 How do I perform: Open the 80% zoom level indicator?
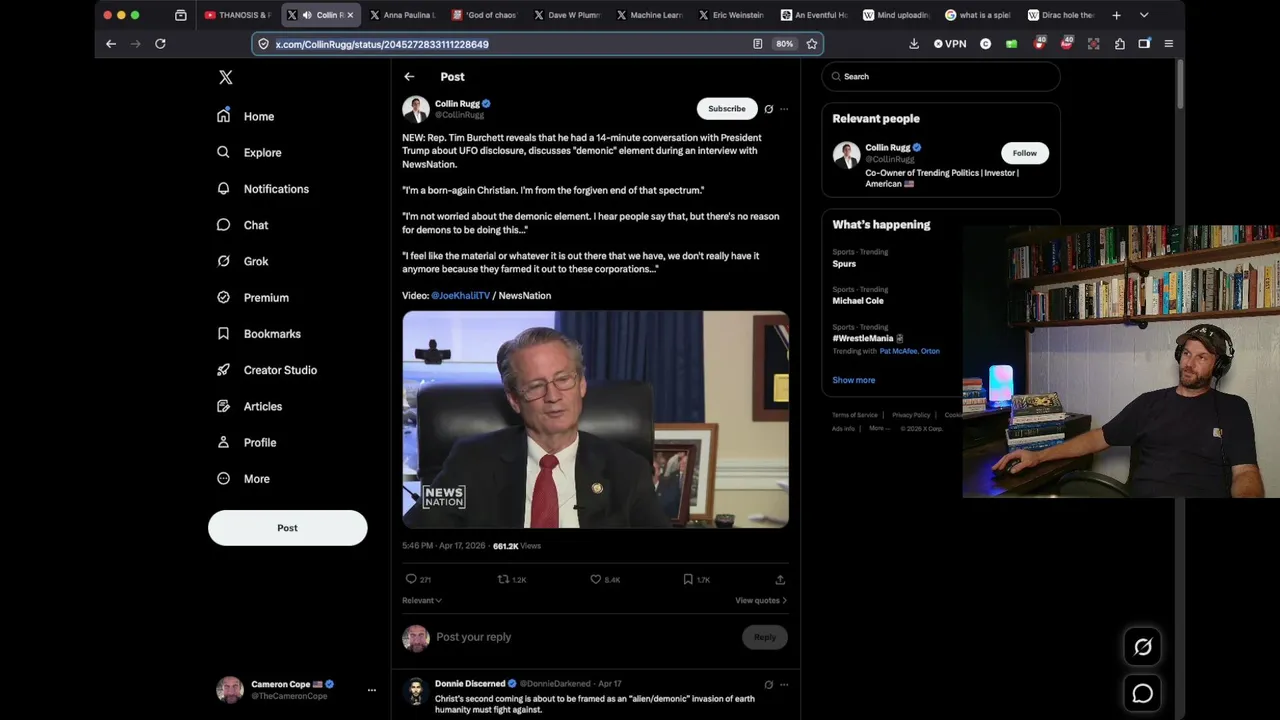(785, 44)
